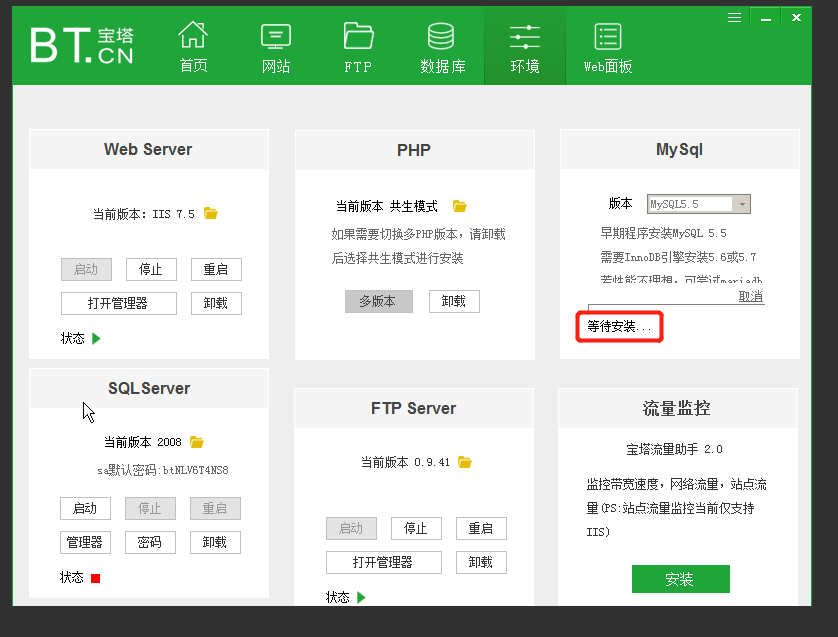
Task: Select the 环境 environment tab
Action: (x=525, y=46)
